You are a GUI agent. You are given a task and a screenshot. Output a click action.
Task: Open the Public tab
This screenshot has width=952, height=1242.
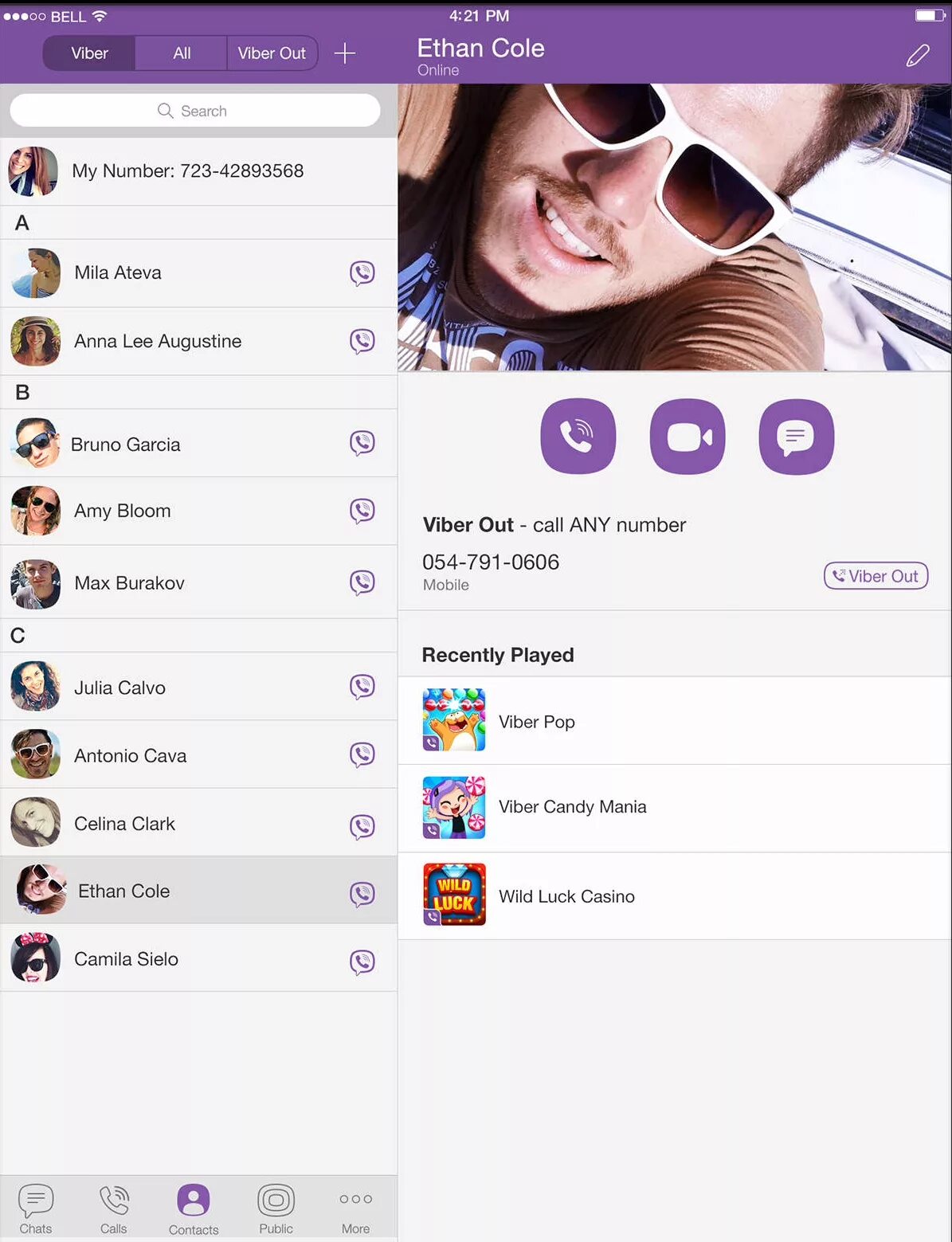[276, 1209]
